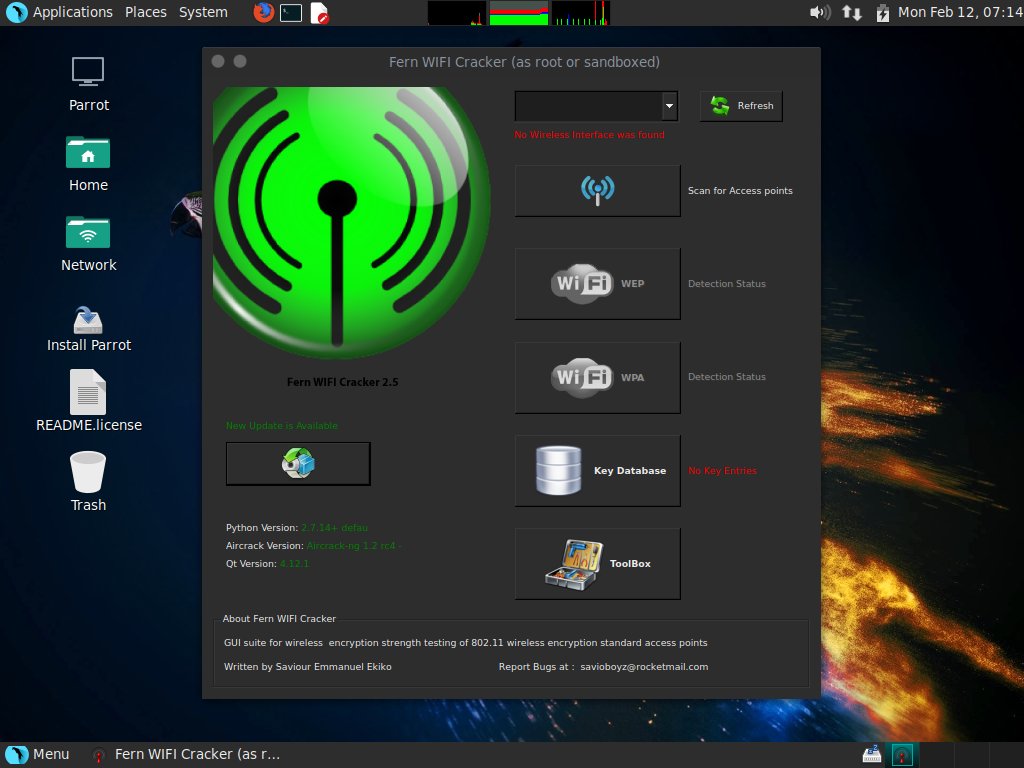1024x768 pixels.
Task: Click the Qt Version line
Action: (x=268, y=564)
